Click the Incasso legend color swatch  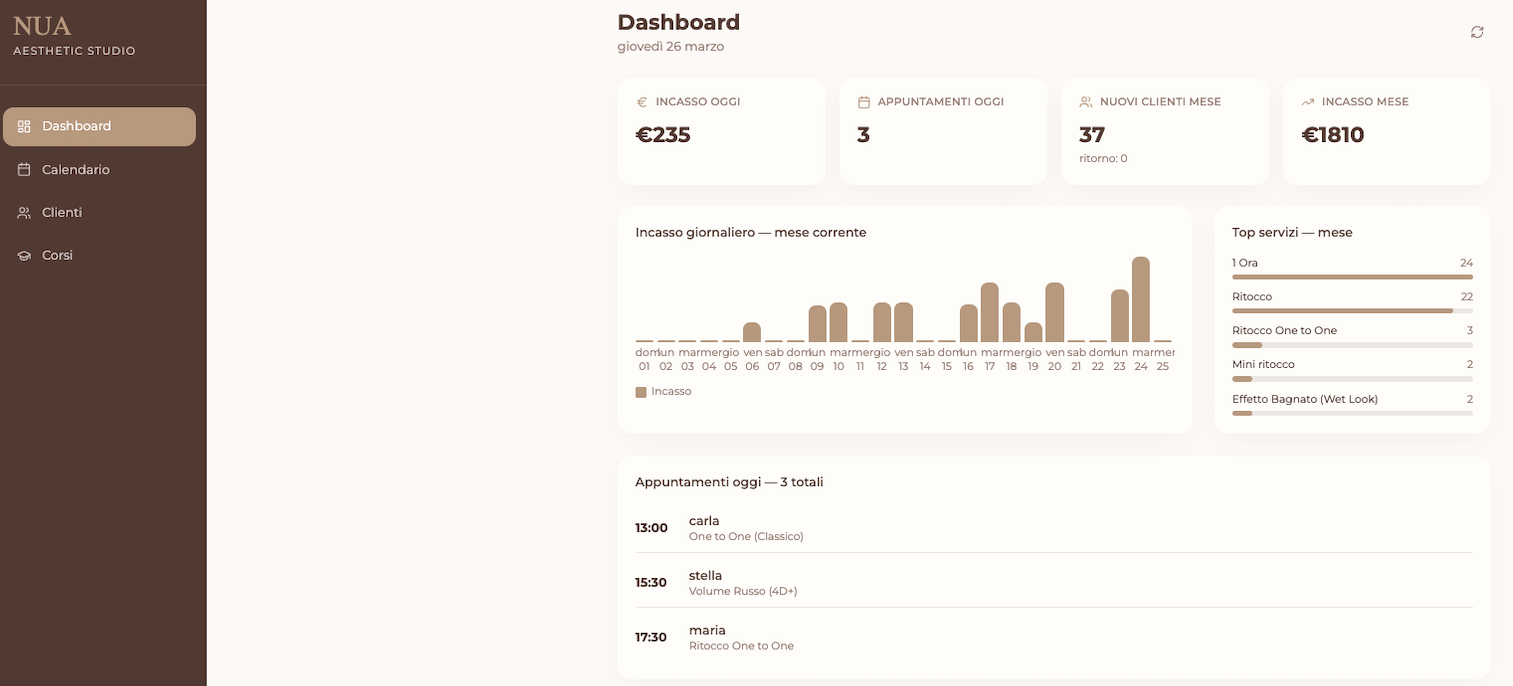641,392
